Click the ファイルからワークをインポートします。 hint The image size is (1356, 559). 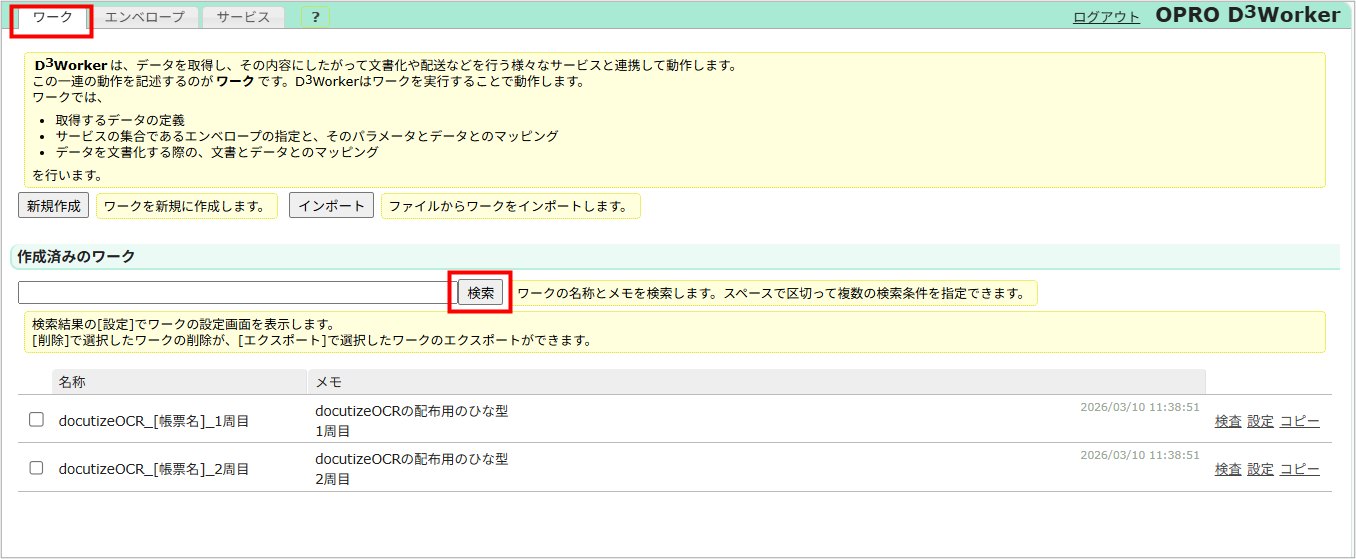(510, 206)
